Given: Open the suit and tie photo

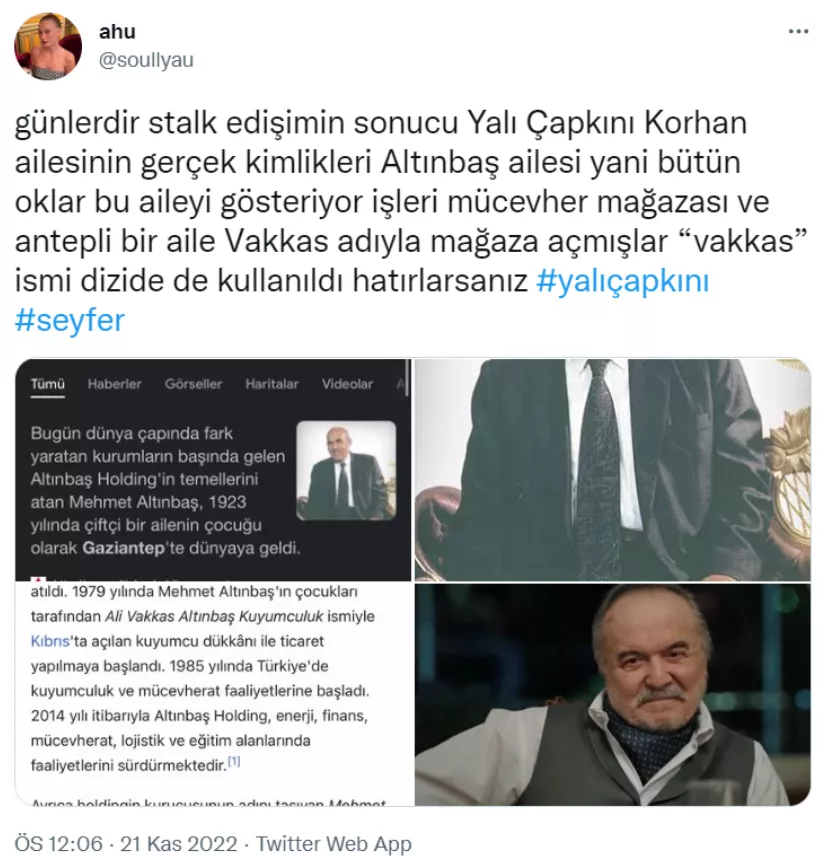Looking at the screenshot, I should click(612, 470).
